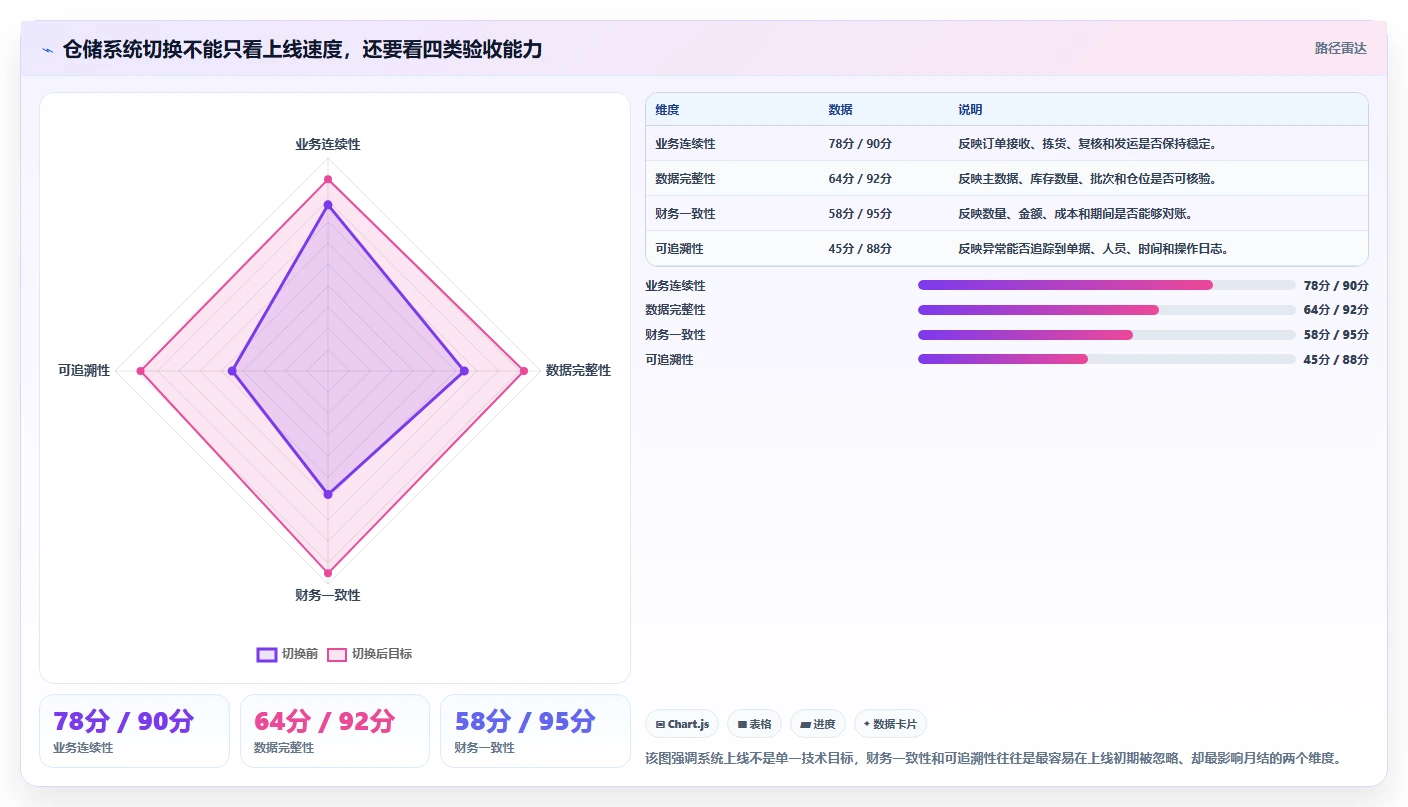Open the 财务一致性 58分 data card
Viewport: 1408px width, 807px height.
[x=535, y=731]
